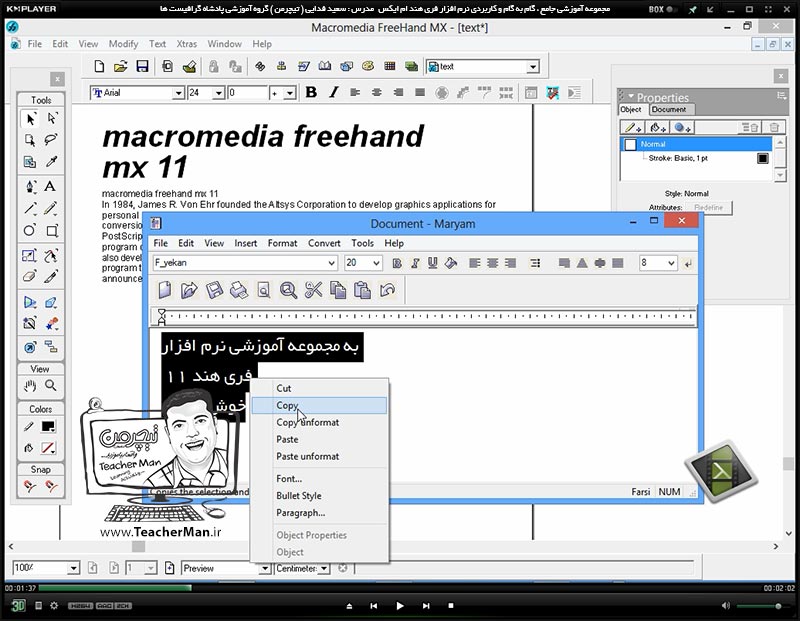Click KMPlayer next track button
The height and width of the screenshot is (621, 800).
click(x=426, y=606)
